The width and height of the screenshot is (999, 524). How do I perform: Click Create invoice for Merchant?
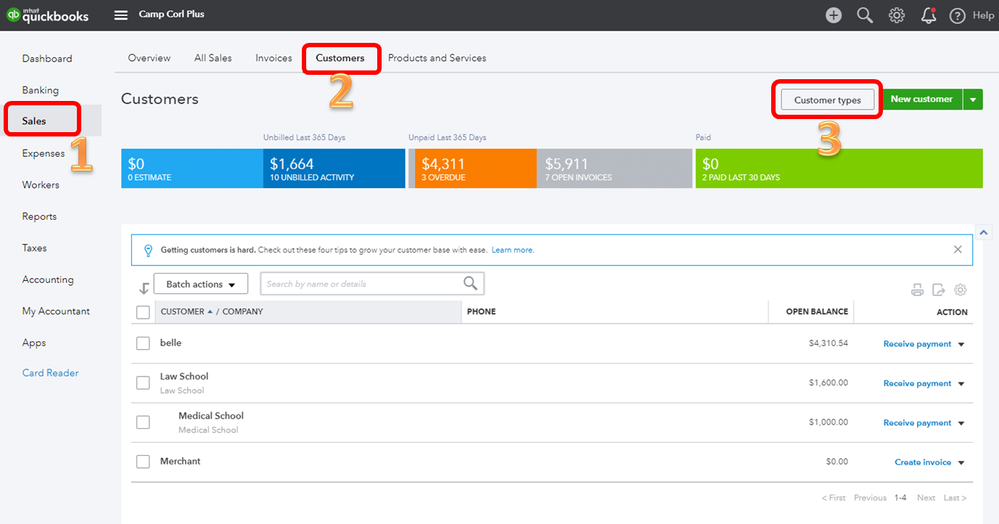click(x=923, y=463)
